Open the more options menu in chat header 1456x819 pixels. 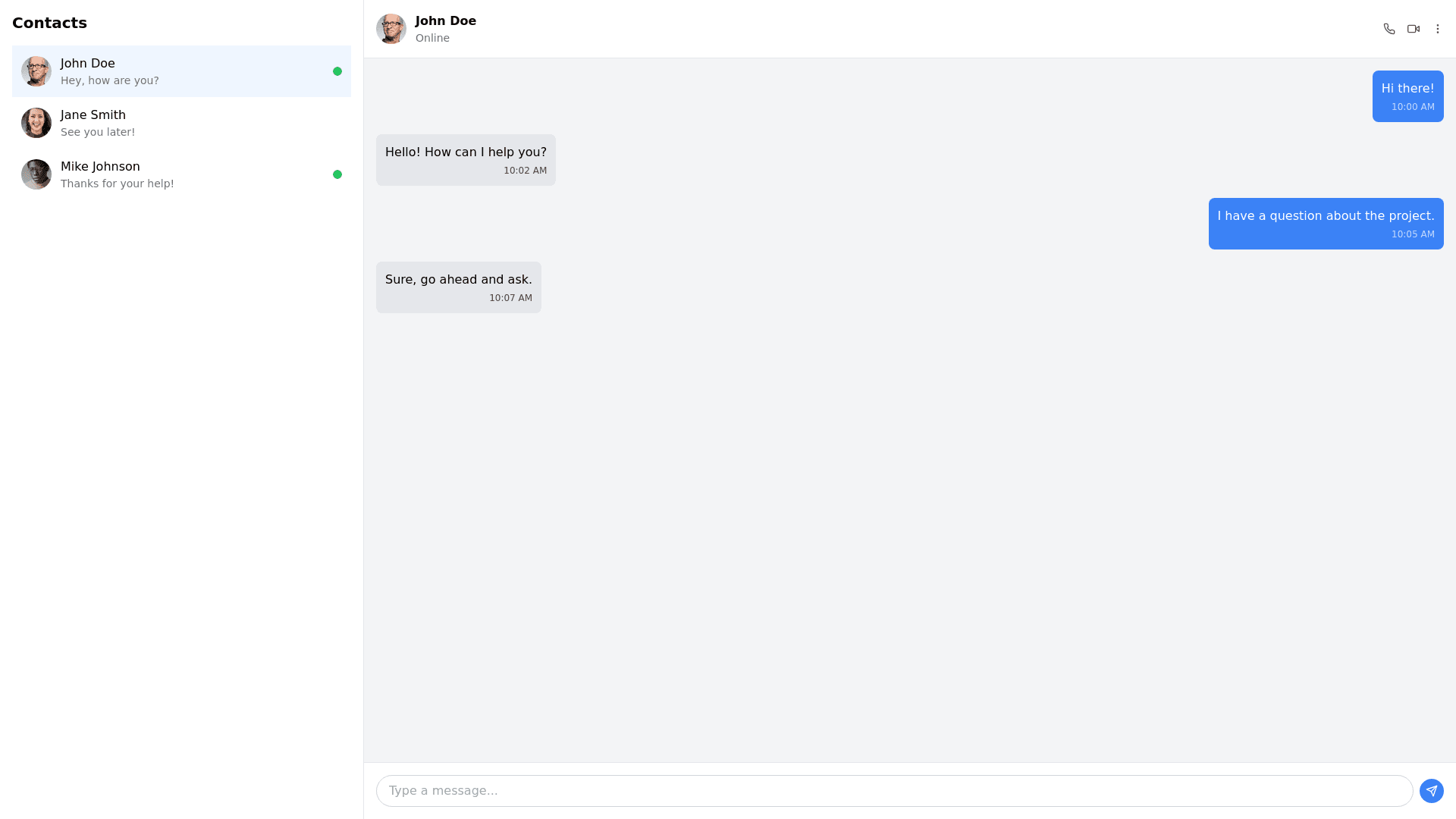[1437, 29]
